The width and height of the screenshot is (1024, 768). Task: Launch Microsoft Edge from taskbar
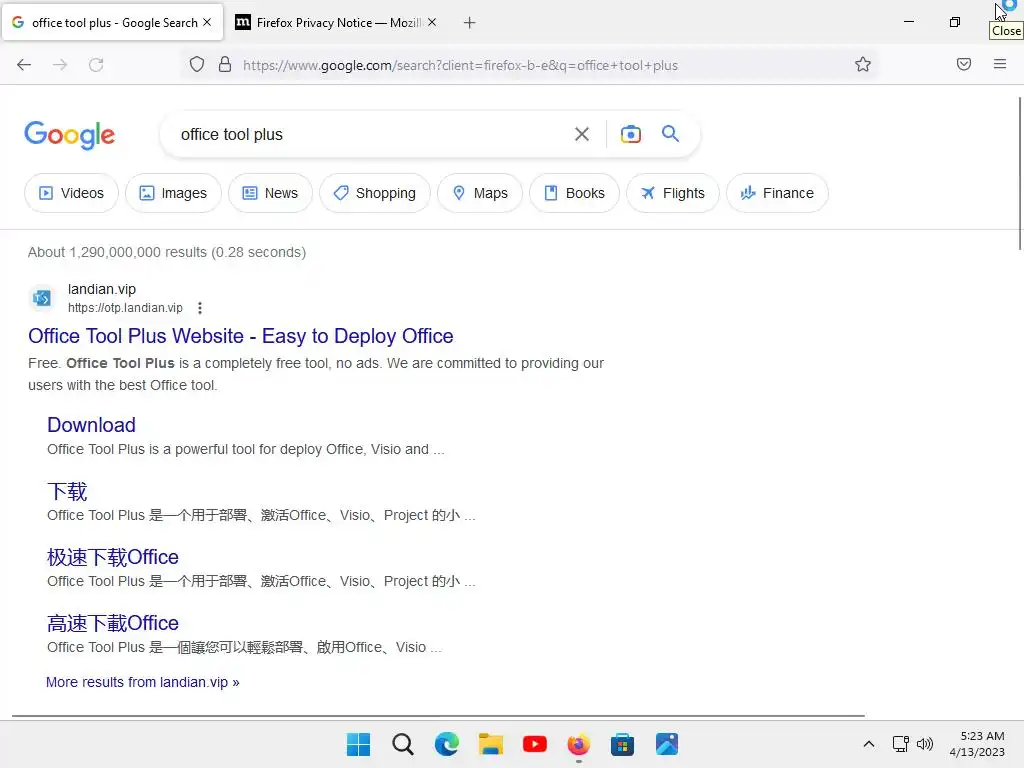point(447,744)
